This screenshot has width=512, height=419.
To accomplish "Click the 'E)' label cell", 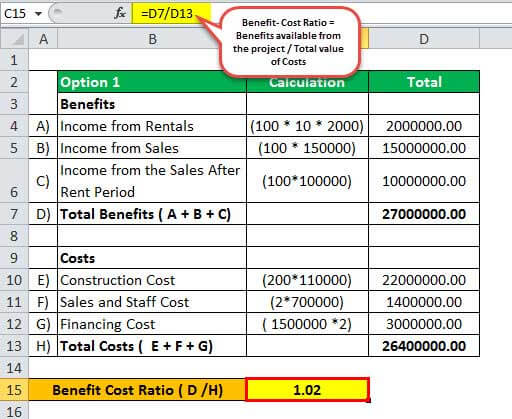I will click(x=43, y=280).
